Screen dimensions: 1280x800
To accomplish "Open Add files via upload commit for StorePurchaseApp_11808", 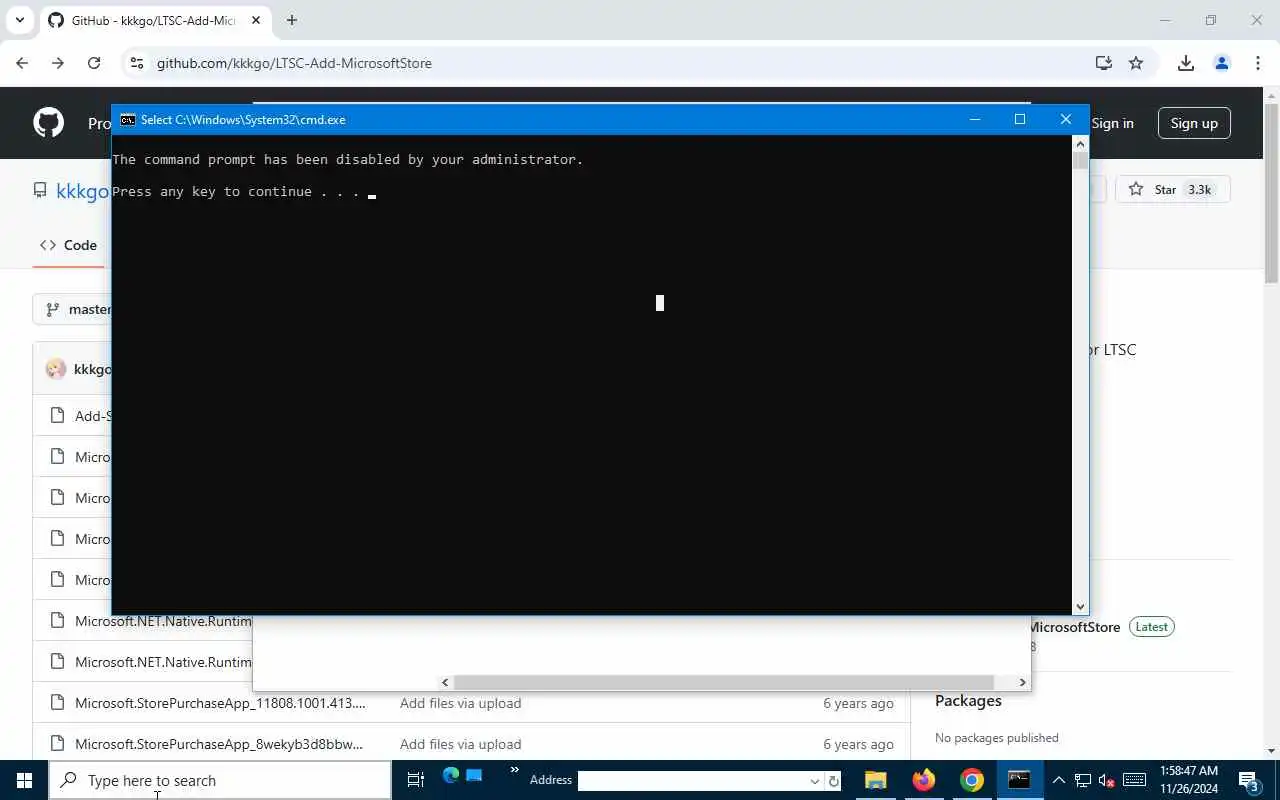I will click(x=460, y=703).
